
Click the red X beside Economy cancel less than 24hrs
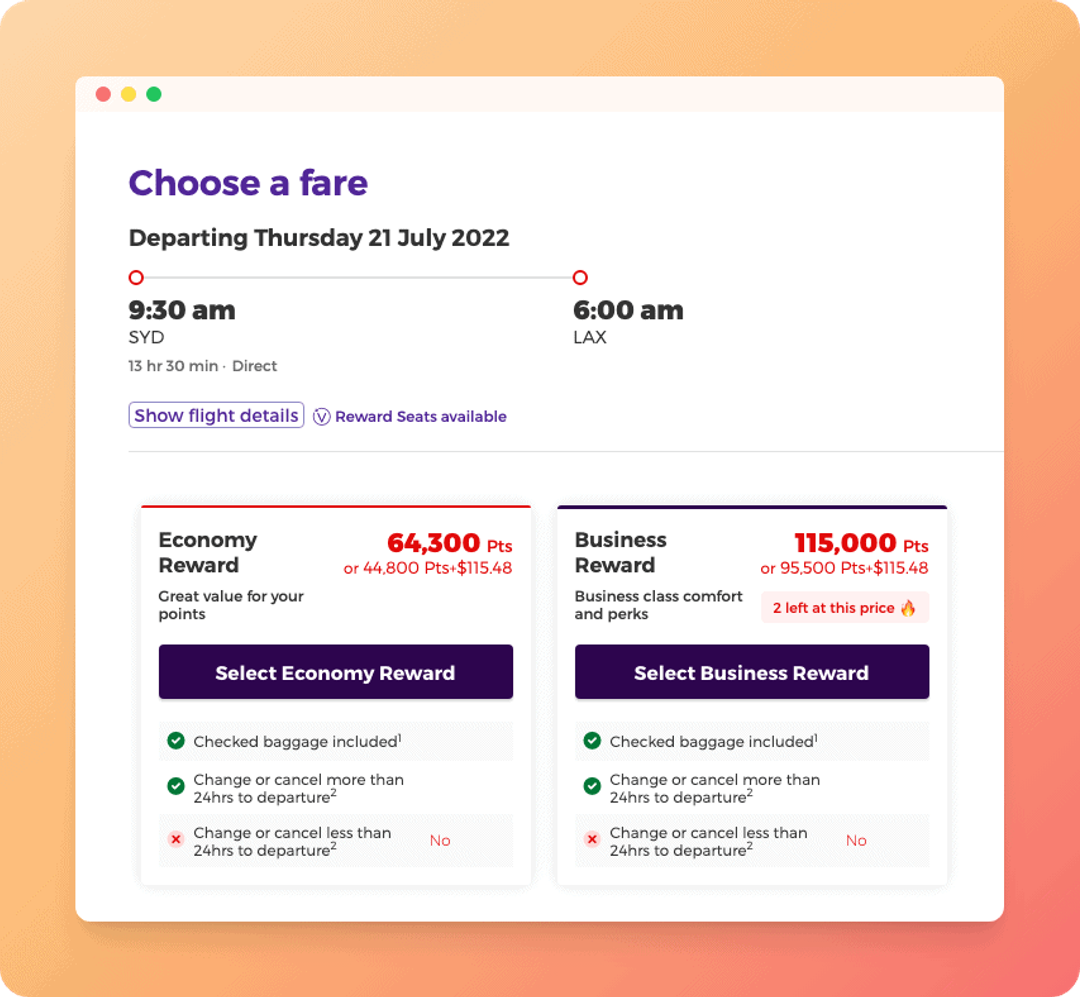177,840
